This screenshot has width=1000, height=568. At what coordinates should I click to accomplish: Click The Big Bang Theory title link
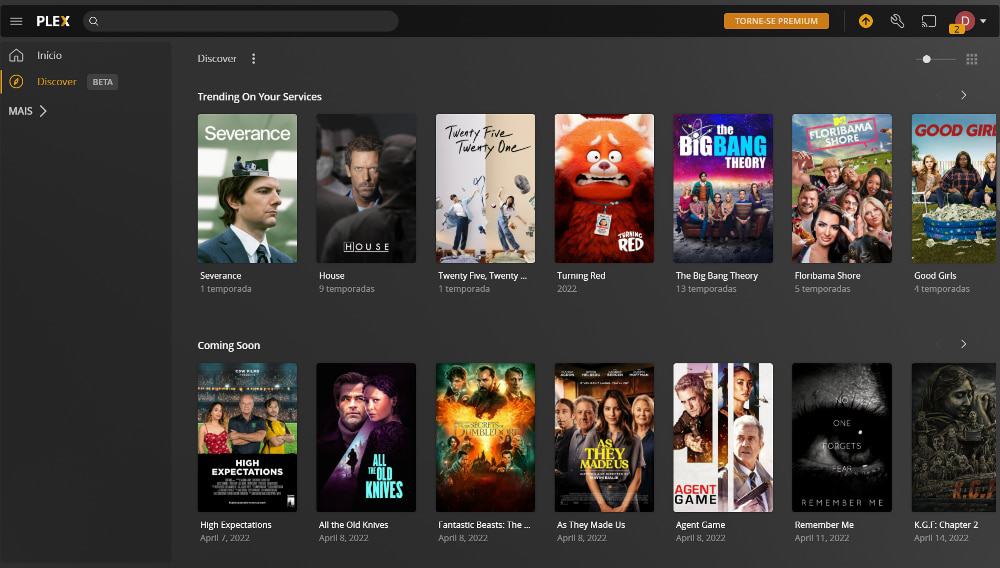tap(717, 275)
